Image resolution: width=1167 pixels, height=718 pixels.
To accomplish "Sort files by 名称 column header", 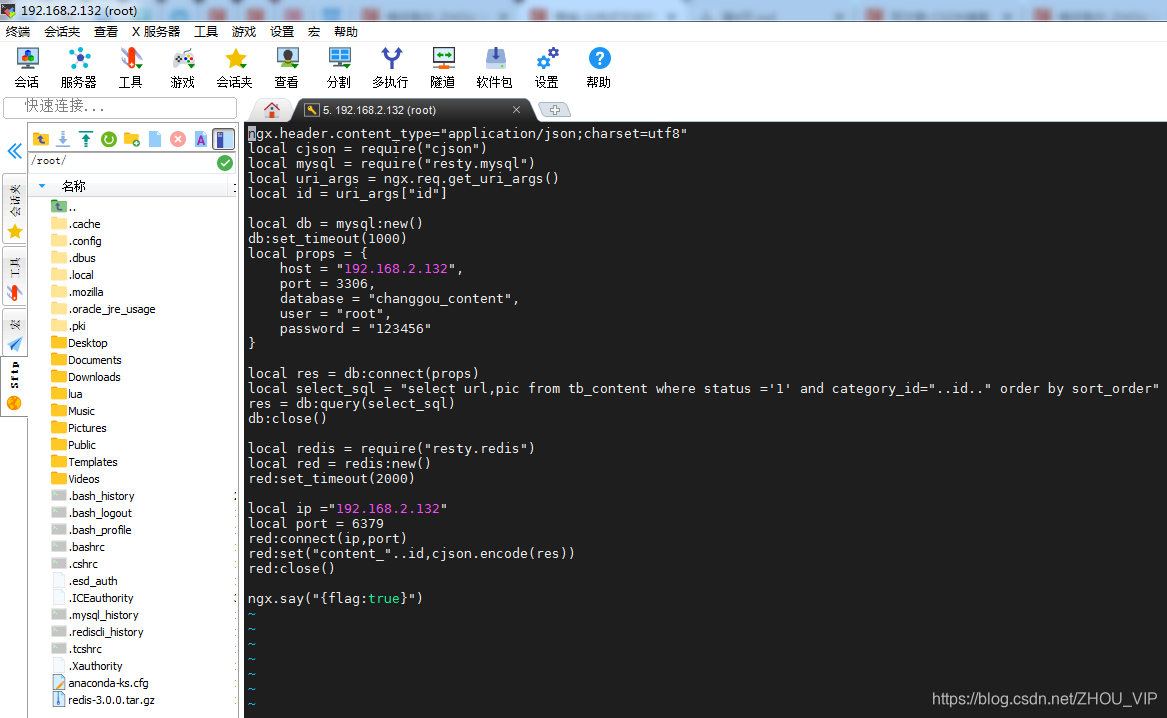I will point(74,186).
